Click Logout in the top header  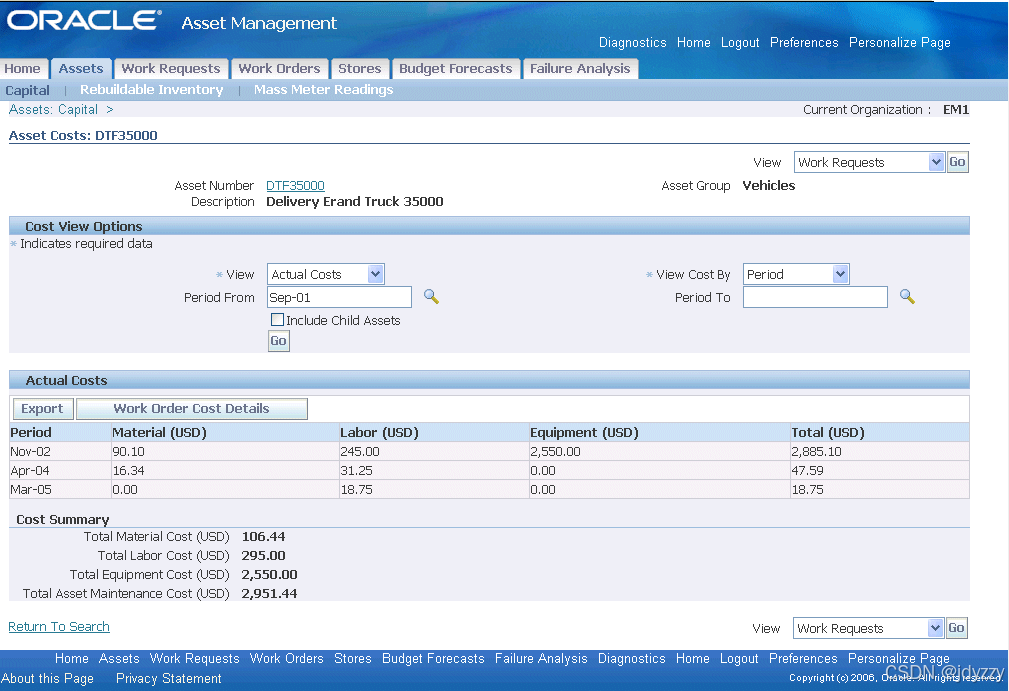pyautogui.click(x=740, y=42)
